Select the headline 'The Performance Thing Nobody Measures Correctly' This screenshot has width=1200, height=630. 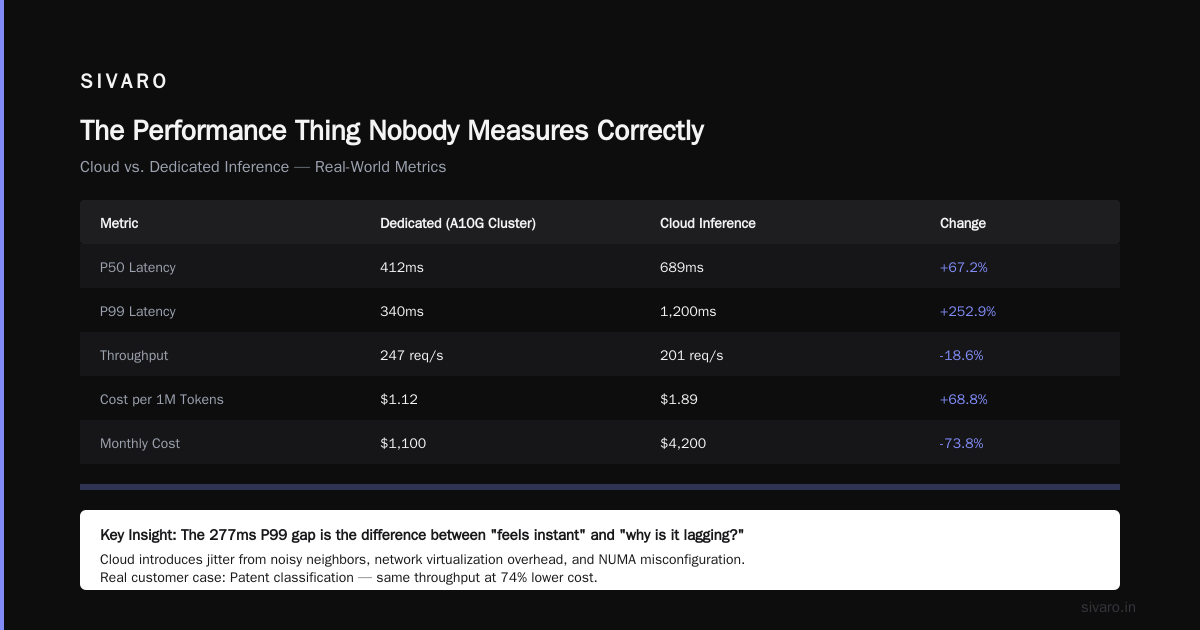pos(392,131)
